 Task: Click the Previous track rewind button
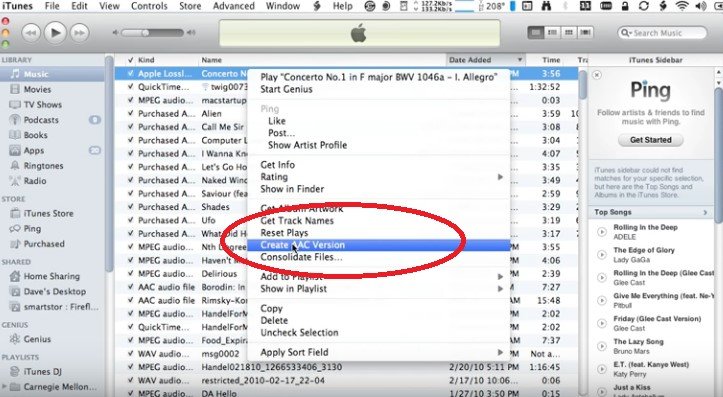[x=31, y=33]
